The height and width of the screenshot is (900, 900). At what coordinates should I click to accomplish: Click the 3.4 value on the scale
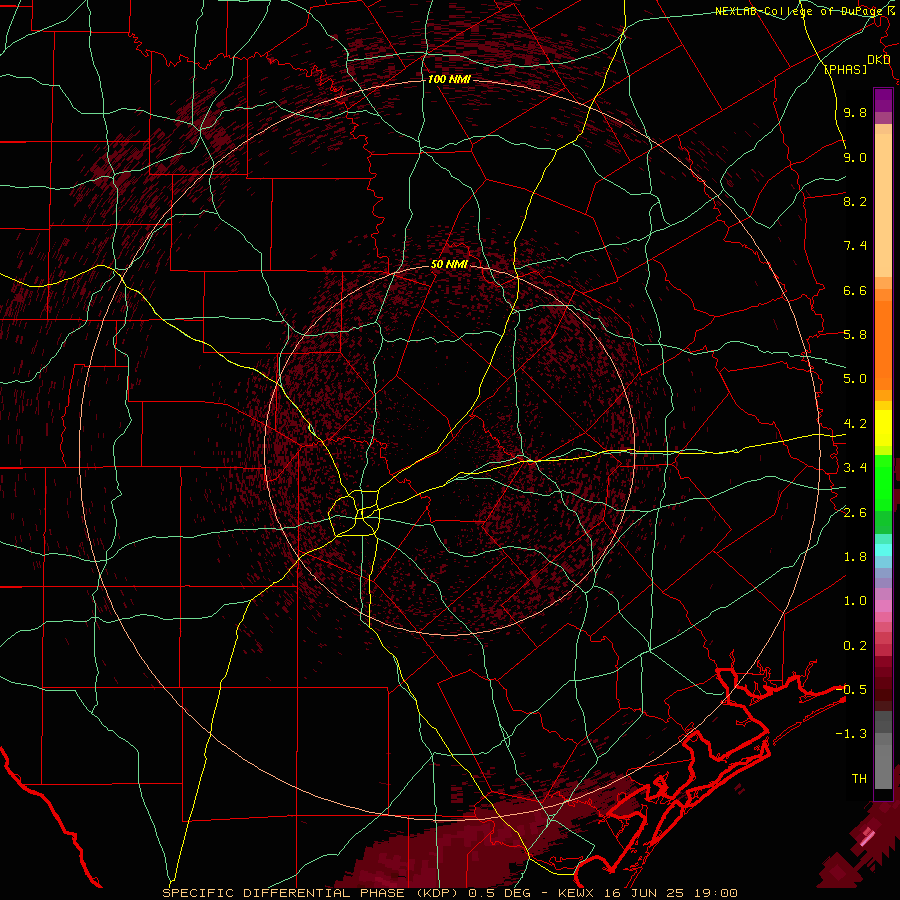(855, 468)
